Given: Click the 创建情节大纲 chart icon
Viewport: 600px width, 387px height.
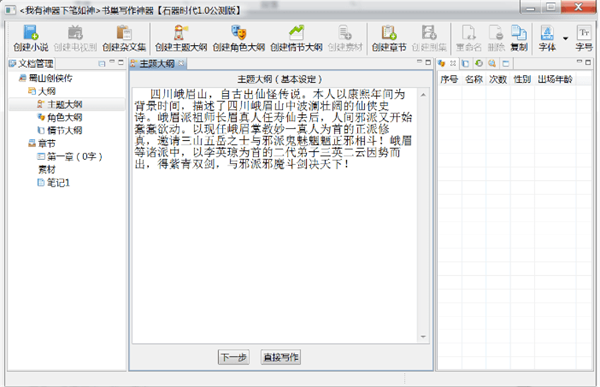Looking at the screenshot, I should 296,33.
